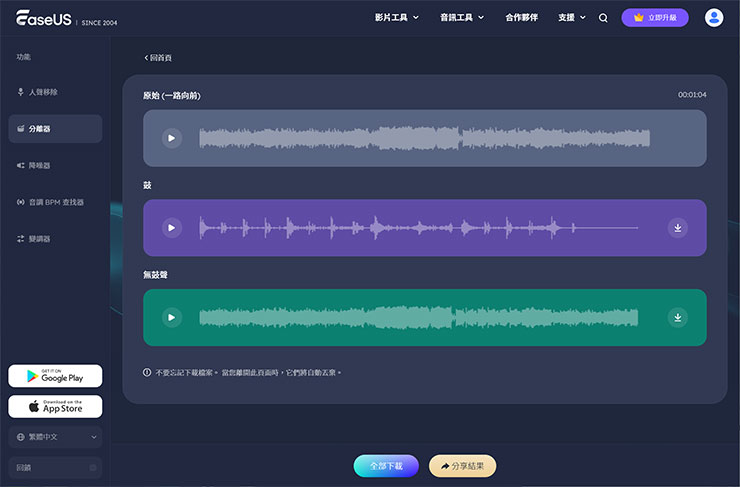Expand the 支援 support dropdown
740x487 pixels.
click(572, 18)
